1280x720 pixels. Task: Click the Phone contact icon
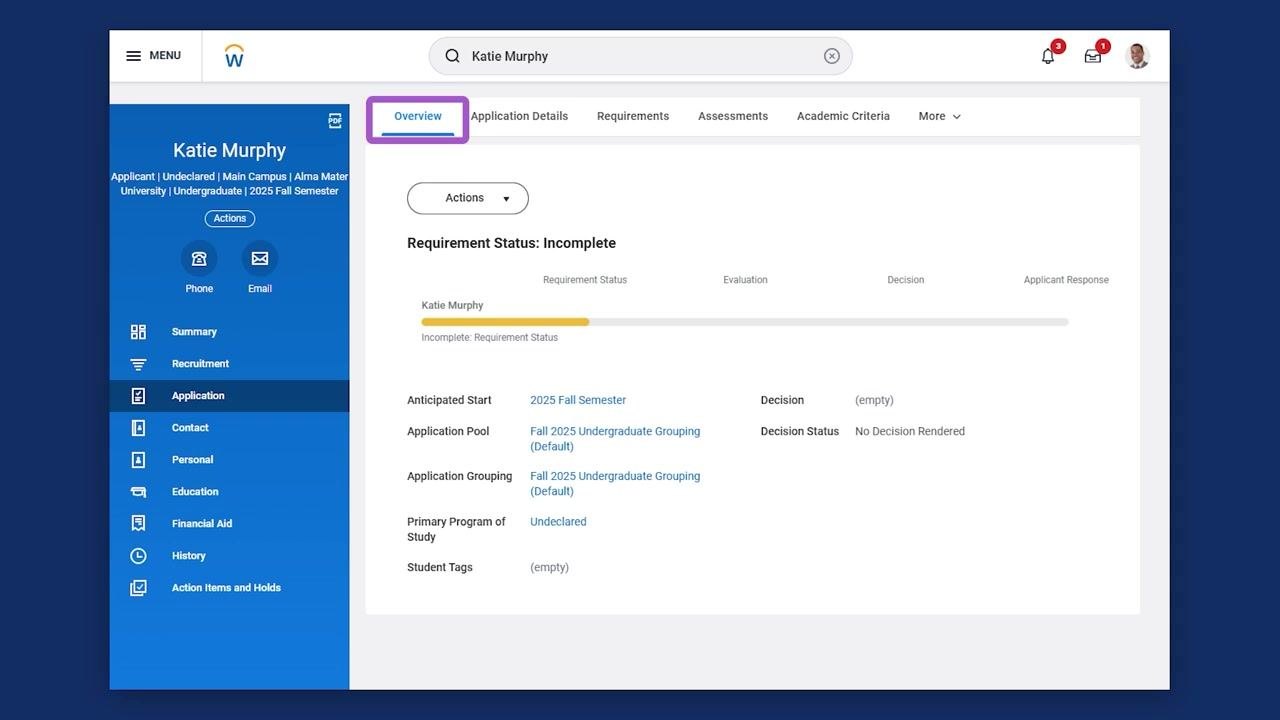point(199,258)
